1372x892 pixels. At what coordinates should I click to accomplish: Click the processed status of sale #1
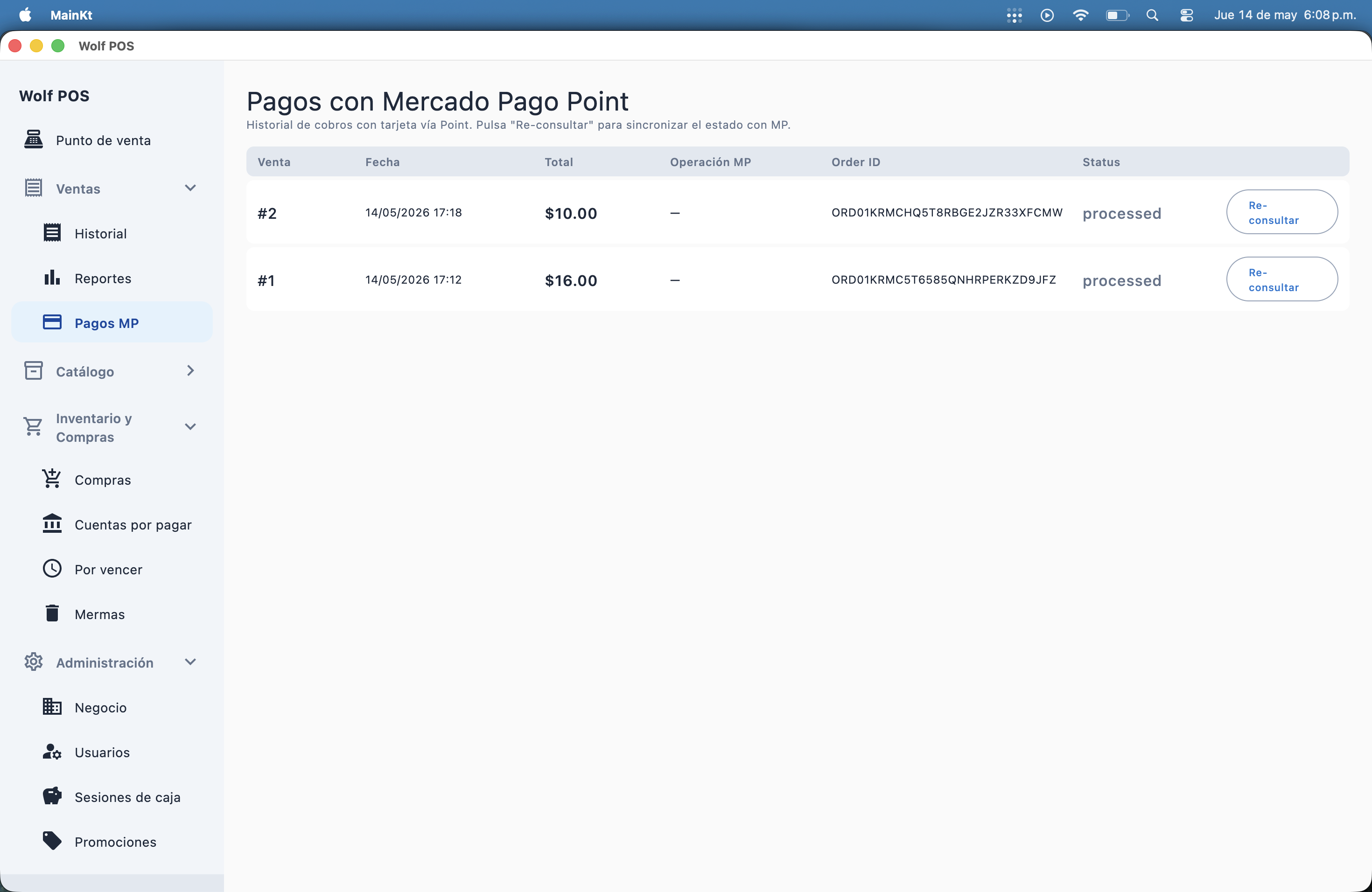(x=1121, y=281)
